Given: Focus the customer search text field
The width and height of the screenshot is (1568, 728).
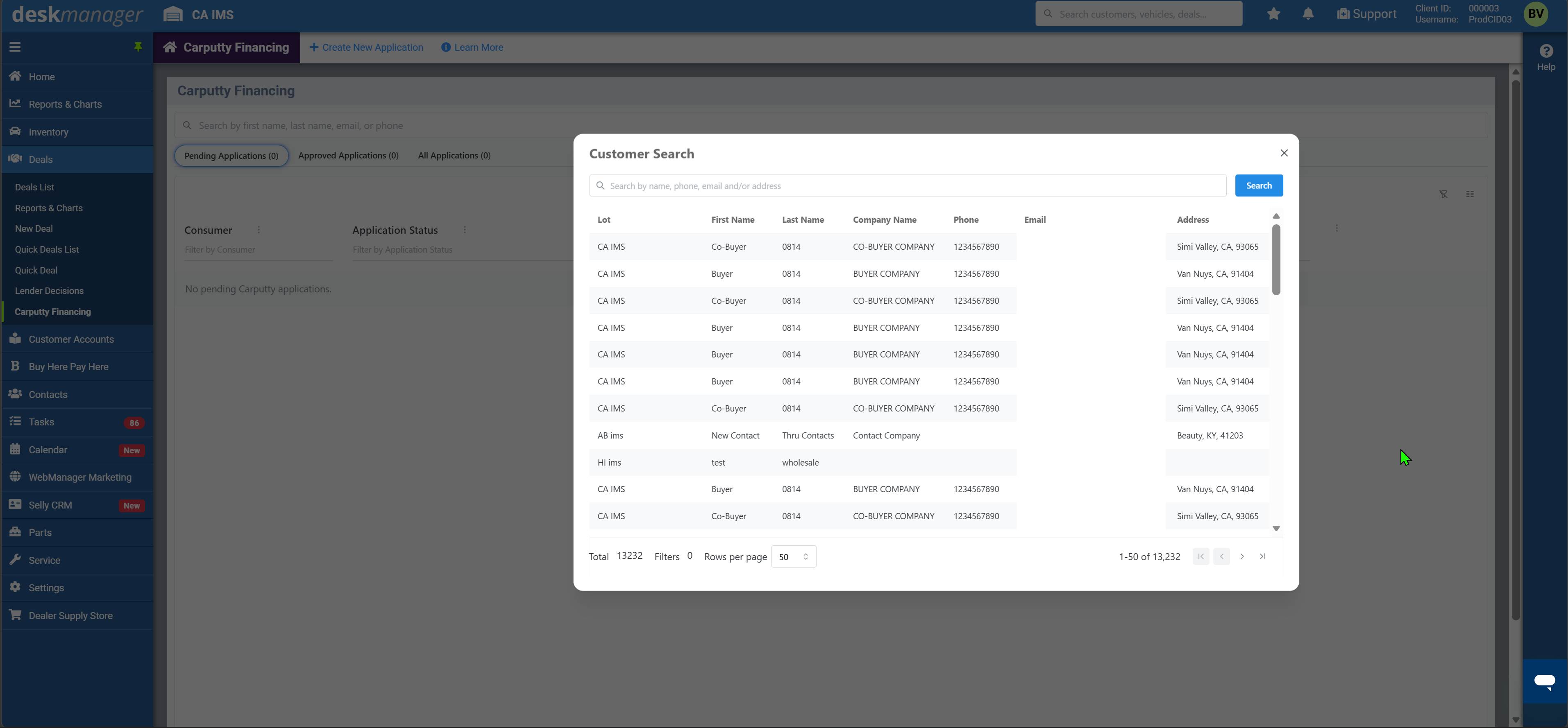Looking at the screenshot, I should coord(908,185).
